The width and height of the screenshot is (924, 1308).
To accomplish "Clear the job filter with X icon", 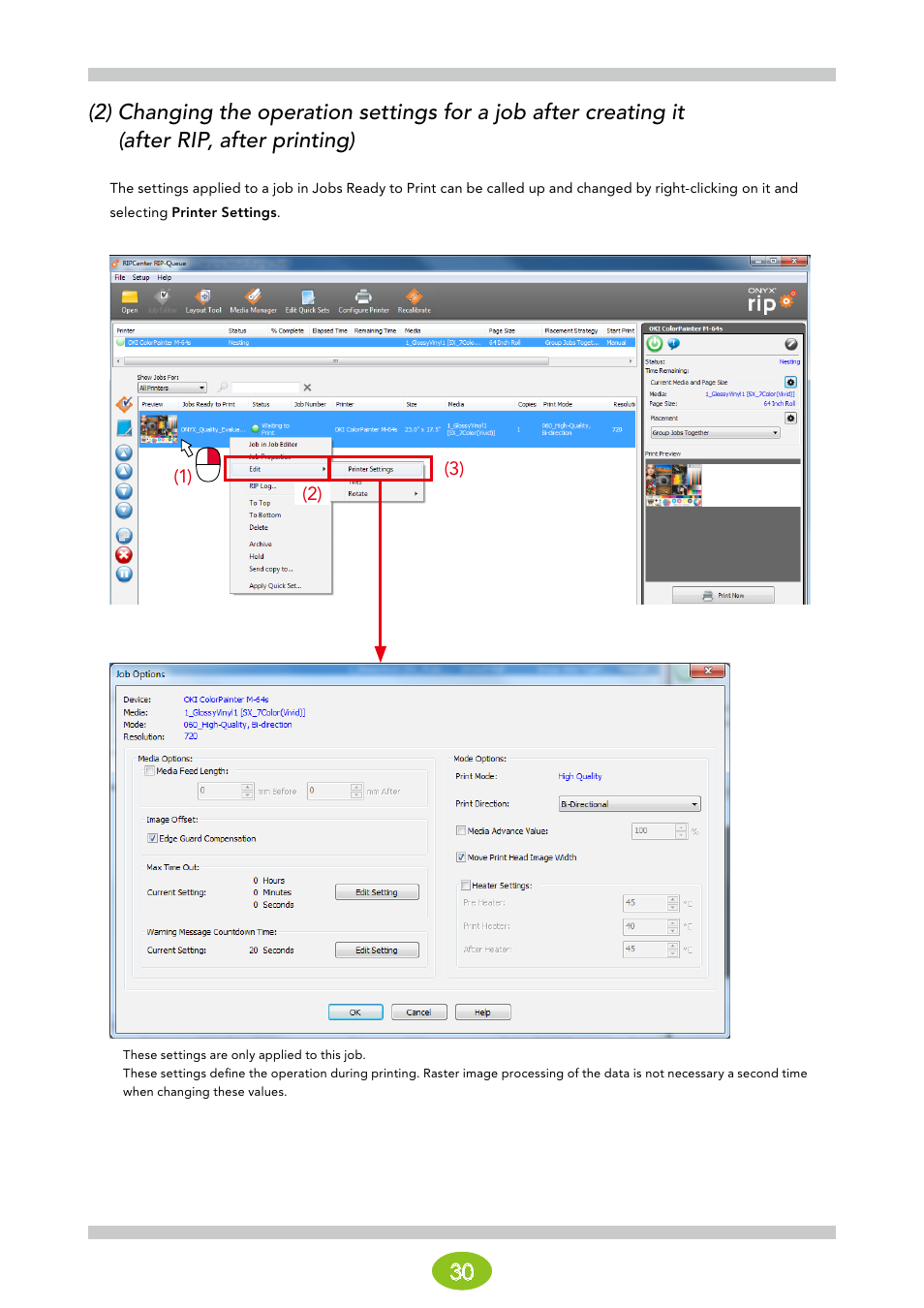I will pos(307,388).
